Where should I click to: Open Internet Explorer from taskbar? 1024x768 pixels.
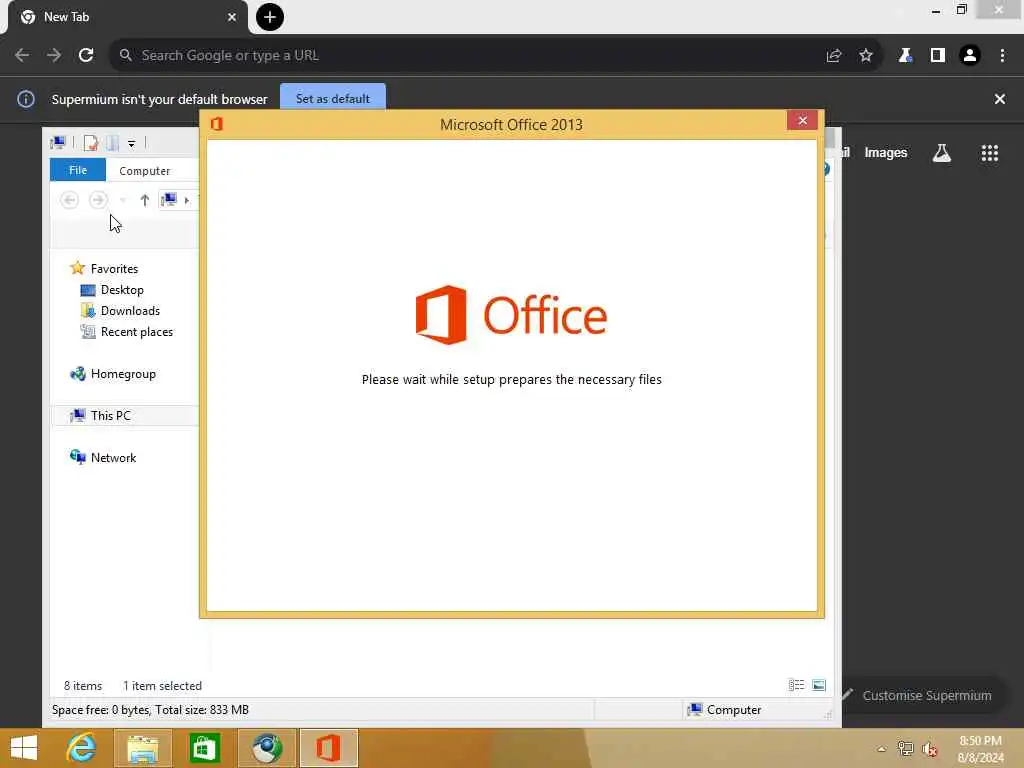[x=81, y=748]
